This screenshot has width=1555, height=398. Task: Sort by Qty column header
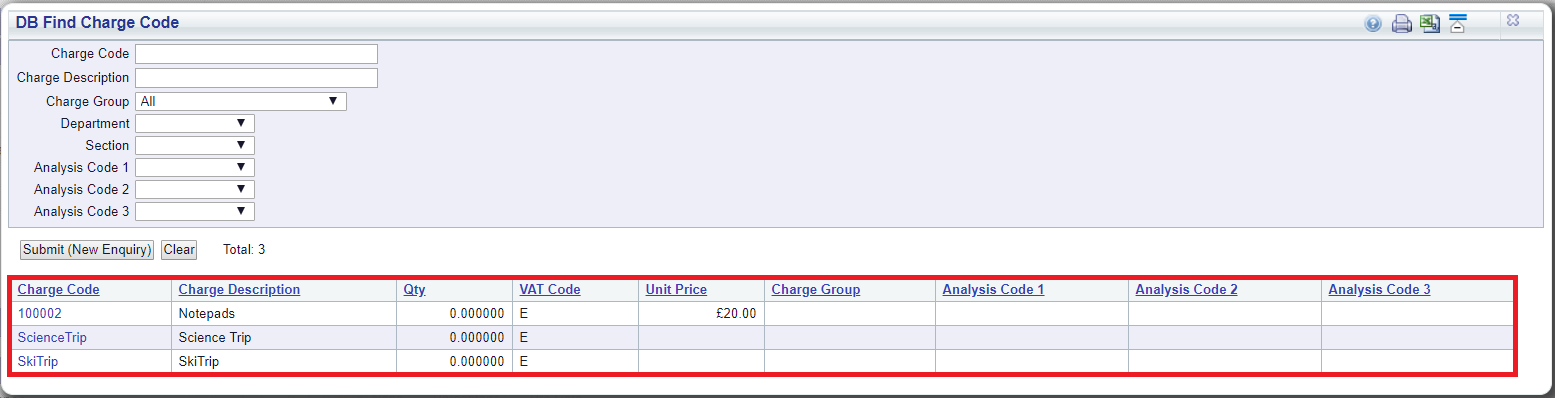[415, 290]
